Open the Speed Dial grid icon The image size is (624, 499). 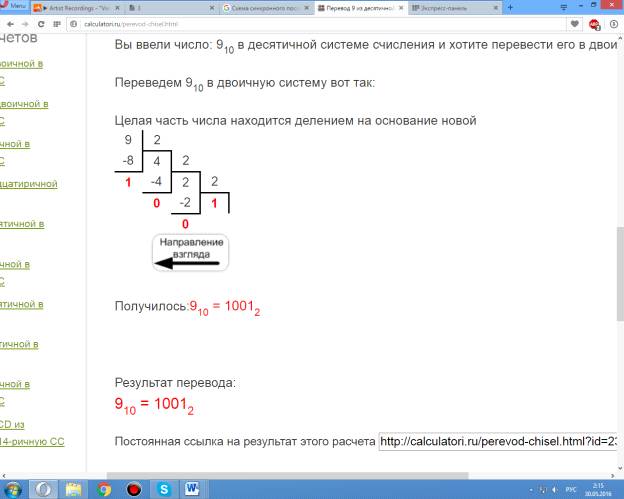click(57, 24)
